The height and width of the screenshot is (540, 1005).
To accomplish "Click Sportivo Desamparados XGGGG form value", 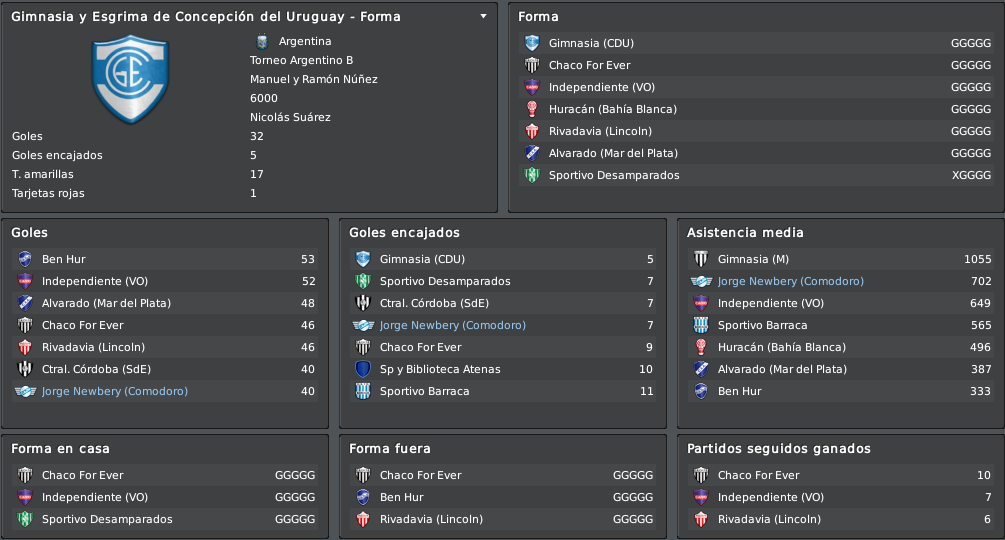I will pyautogui.click(x=971, y=176).
